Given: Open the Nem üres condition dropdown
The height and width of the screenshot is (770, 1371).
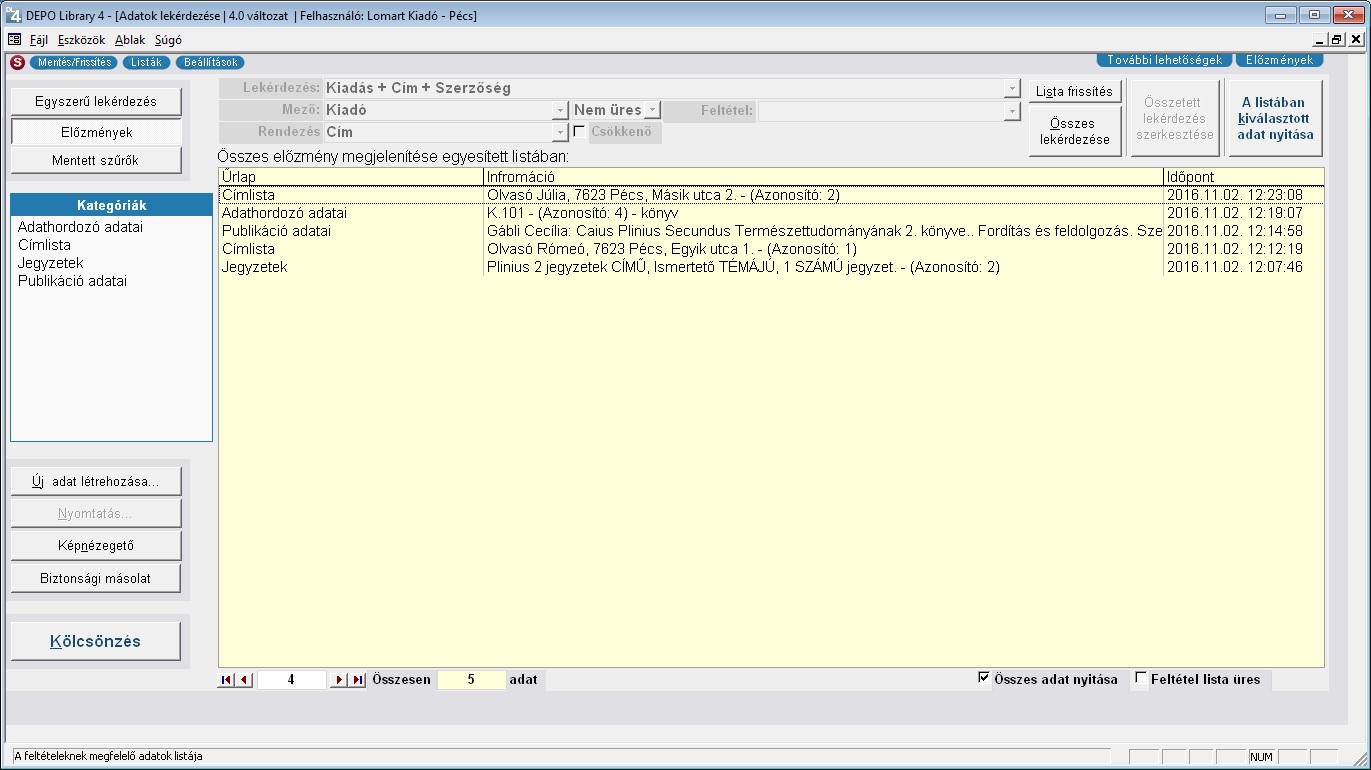Looking at the screenshot, I should point(652,110).
